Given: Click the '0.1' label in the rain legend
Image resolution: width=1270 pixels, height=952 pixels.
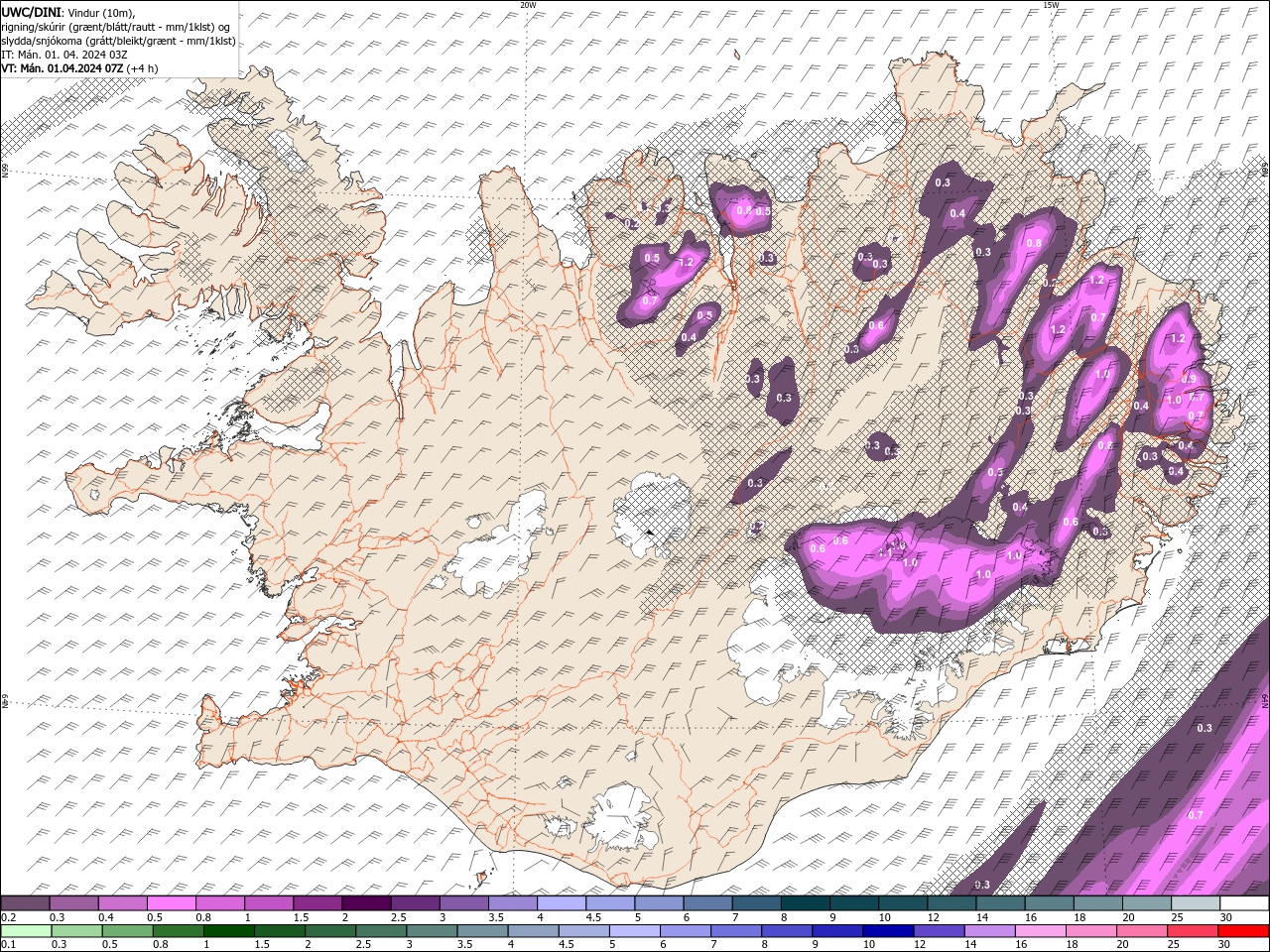Looking at the screenshot, I should pyautogui.click(x=8, y=945).
